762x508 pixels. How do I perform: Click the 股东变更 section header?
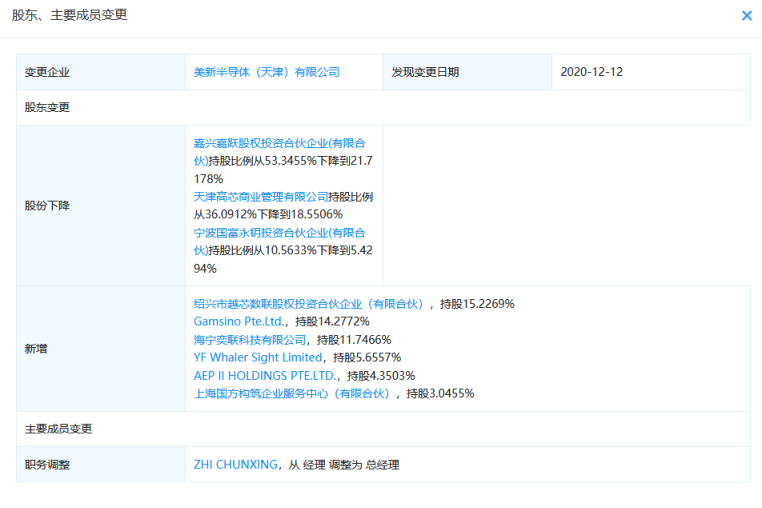pyautogui.click(x=48, y=107)
